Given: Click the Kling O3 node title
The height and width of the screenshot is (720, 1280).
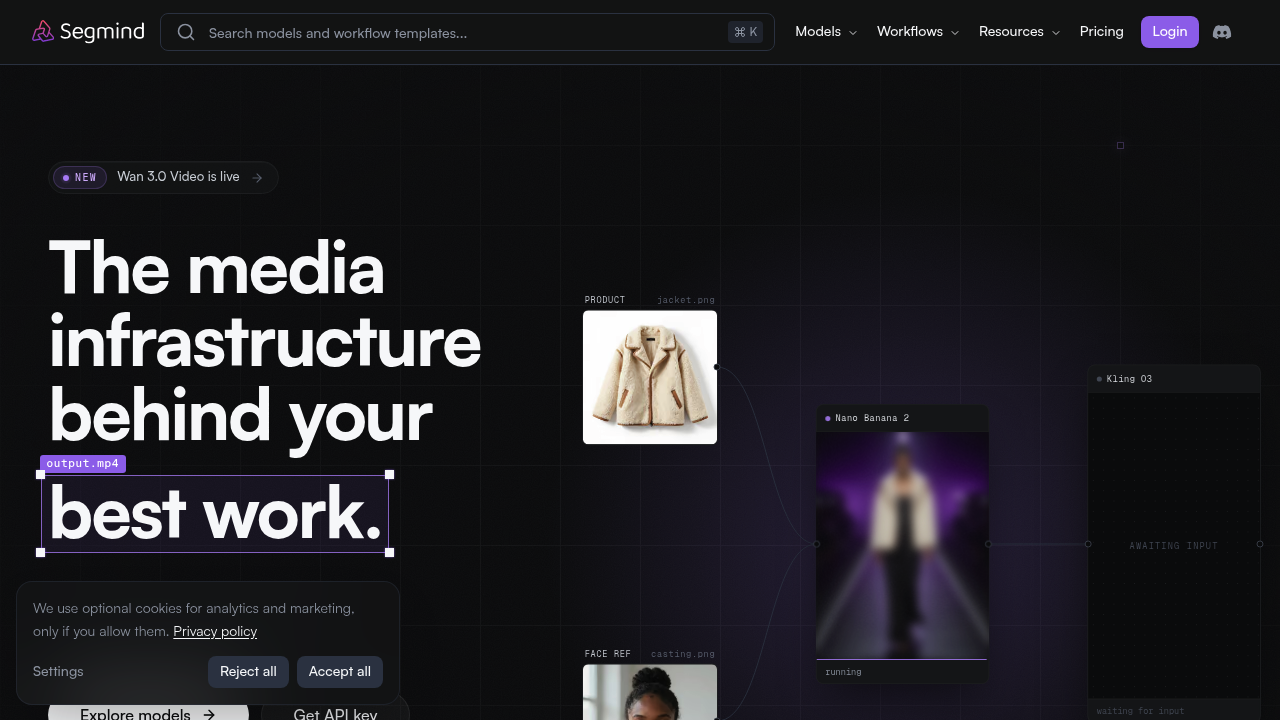Looking at the screenshot, I should point(1129,379).
